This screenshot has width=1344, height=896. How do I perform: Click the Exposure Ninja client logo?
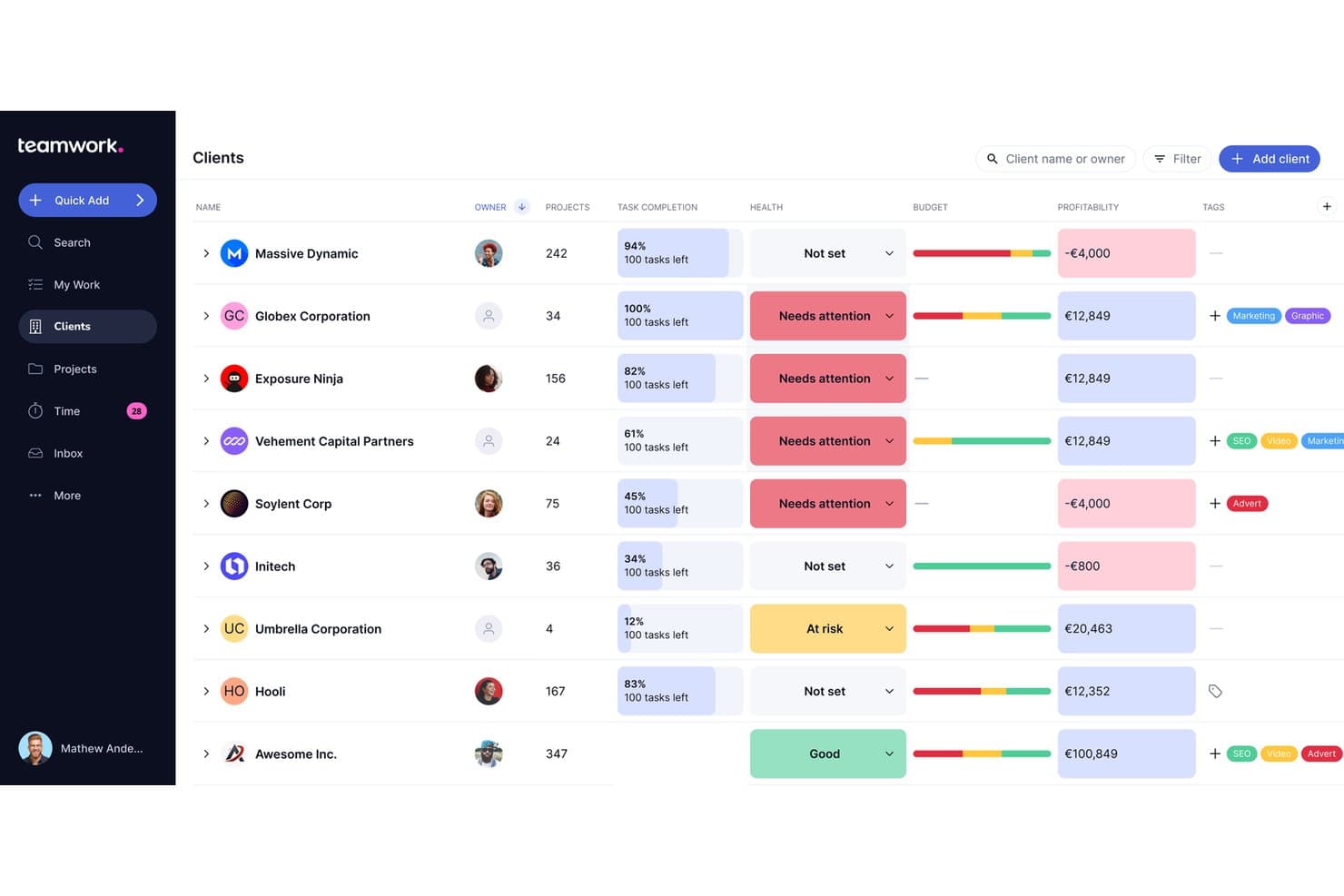[234, 379]
